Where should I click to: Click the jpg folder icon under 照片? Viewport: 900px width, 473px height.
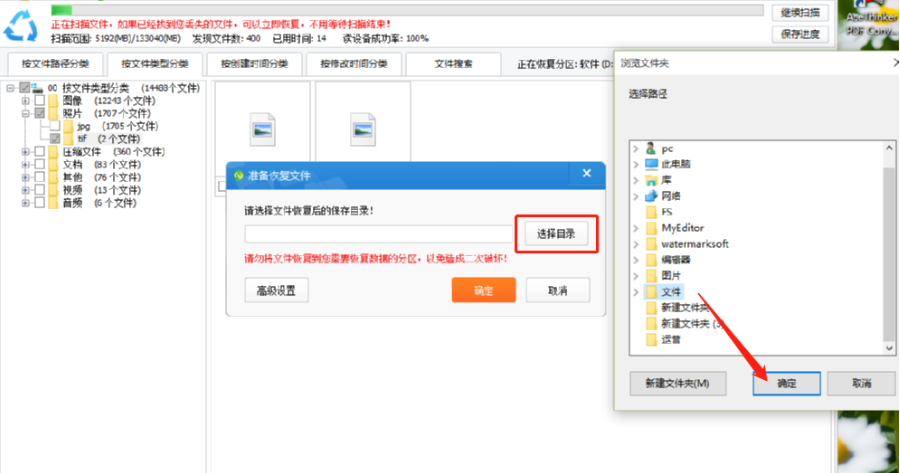(x=68, y=126)
